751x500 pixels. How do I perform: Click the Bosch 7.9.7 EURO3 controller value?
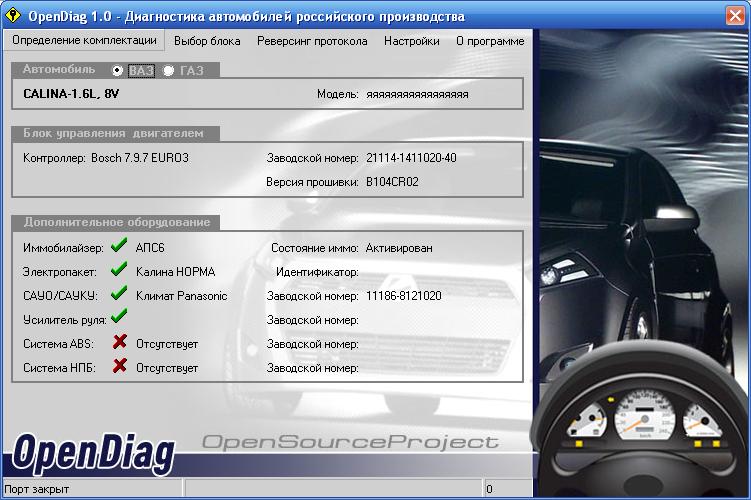[140, 158]
